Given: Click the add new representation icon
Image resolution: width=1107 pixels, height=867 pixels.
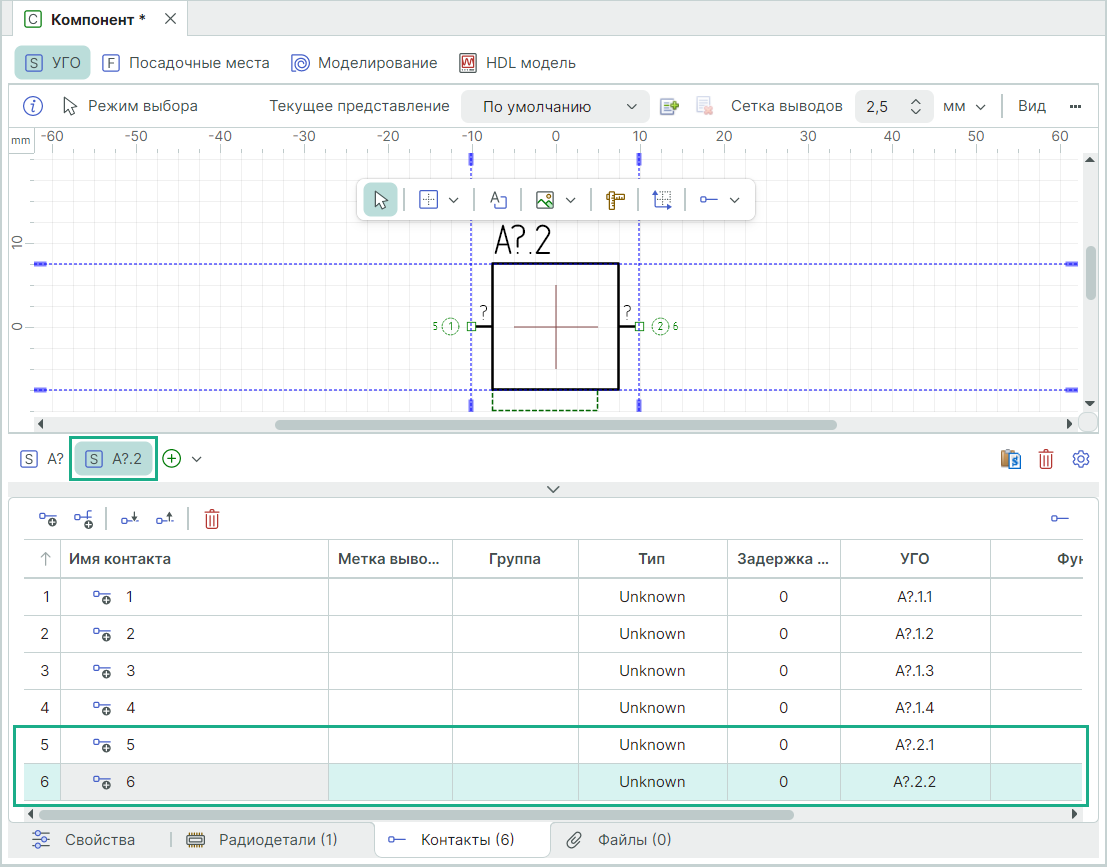Looking at the screenshot, I should [669, 106].
